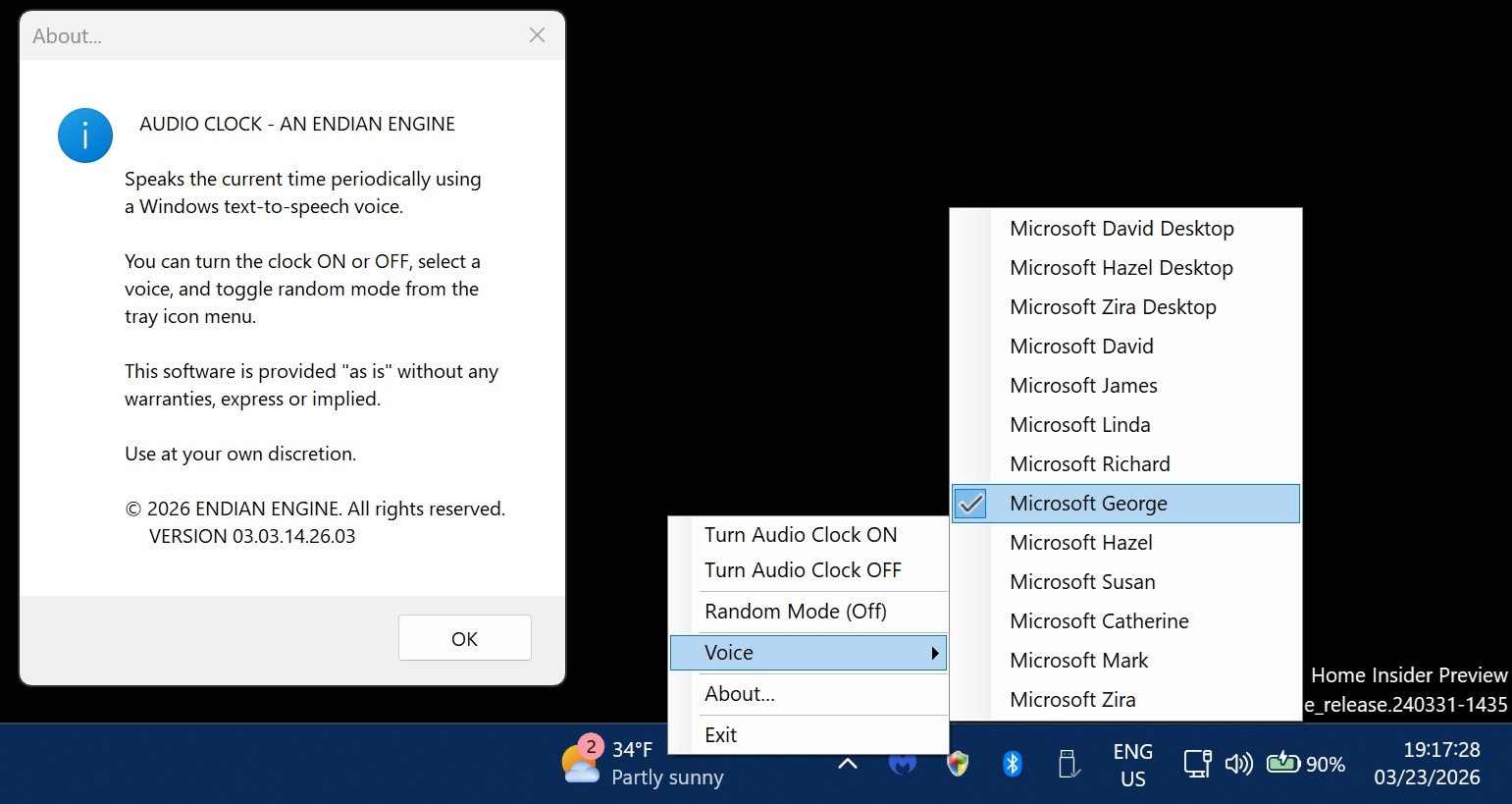Open the Windows Security shield icon
Image resolution: width=1512 pixels, height=804 pixels.
[958, 764]
